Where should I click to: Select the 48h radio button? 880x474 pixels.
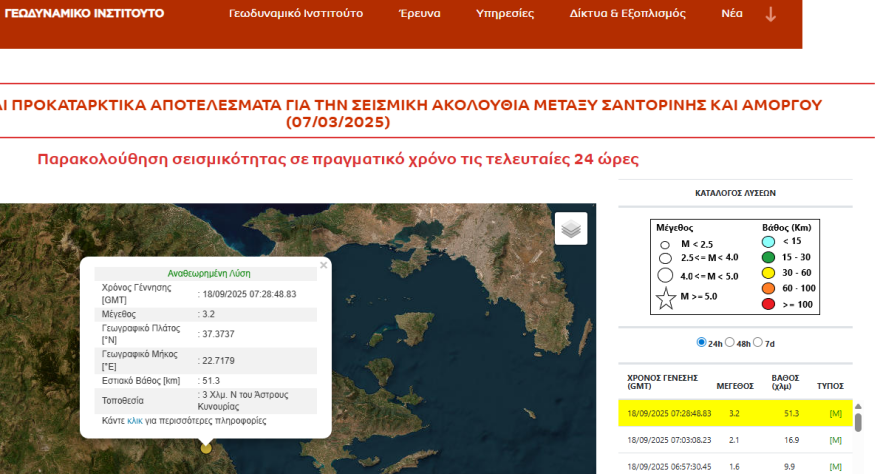730,342
